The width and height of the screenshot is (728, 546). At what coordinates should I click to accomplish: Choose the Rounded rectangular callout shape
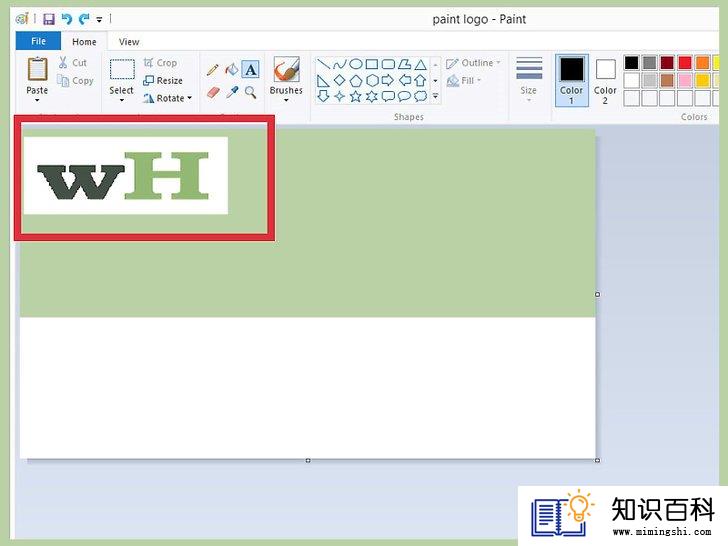tap(388, 97)
